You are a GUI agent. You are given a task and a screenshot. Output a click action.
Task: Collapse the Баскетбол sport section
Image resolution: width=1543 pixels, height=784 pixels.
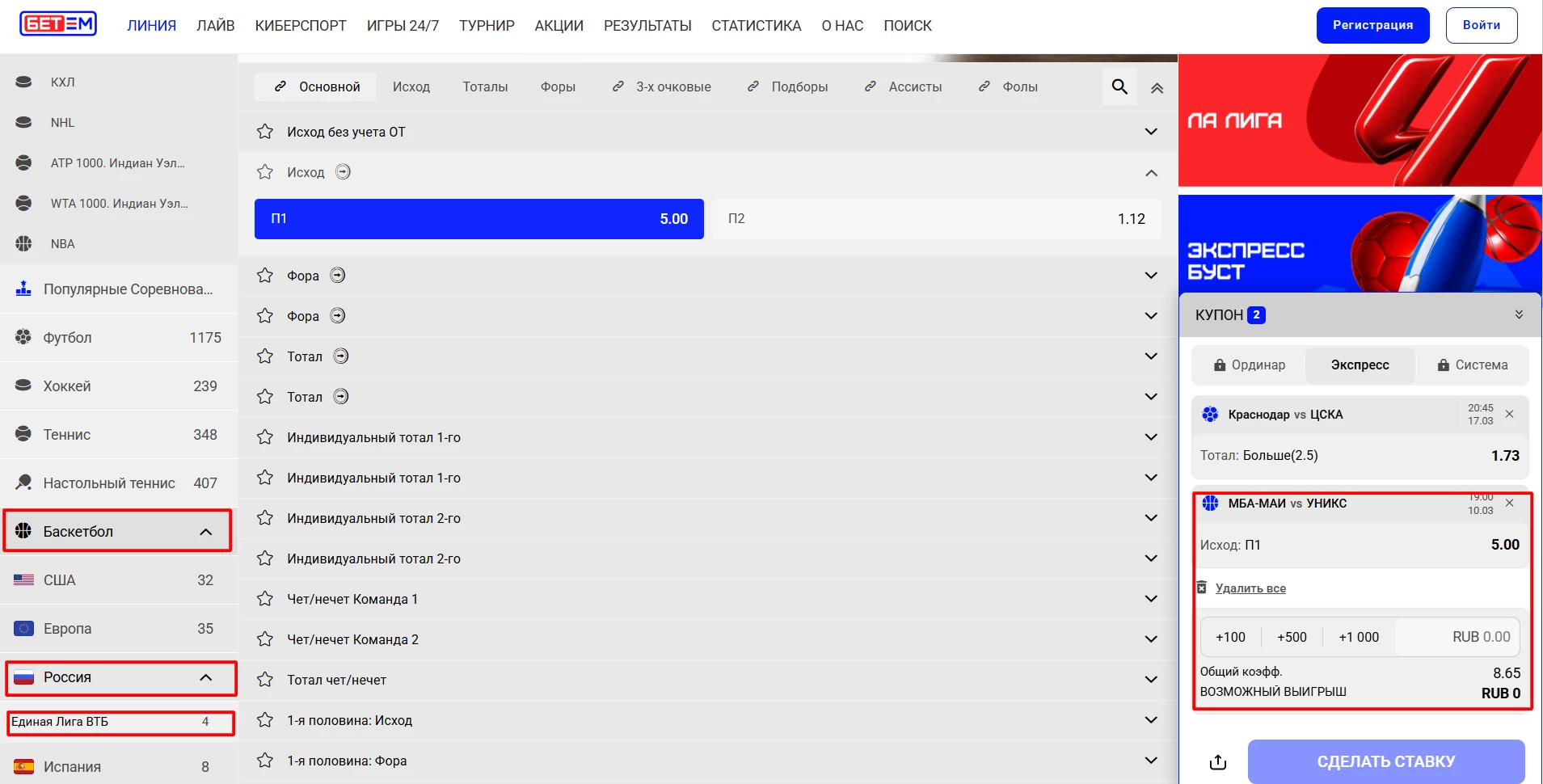click(x=205, y=531)
